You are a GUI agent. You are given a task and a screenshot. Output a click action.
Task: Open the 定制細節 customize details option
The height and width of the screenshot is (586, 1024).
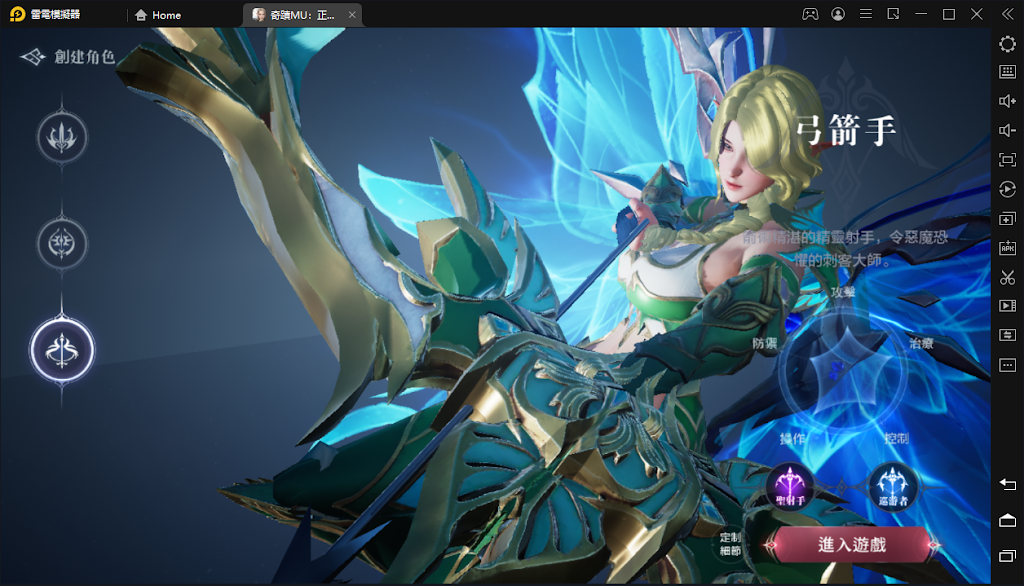coord(730,544)
